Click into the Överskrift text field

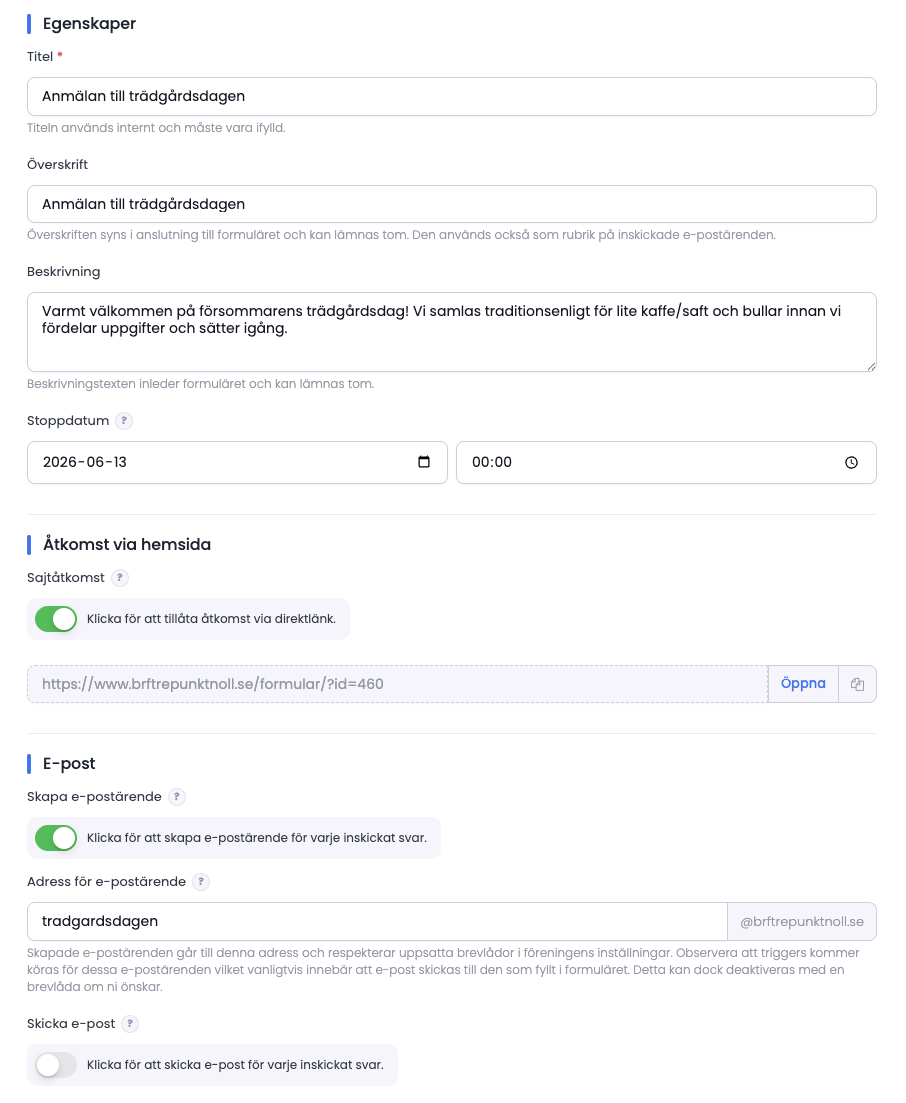(452, 204)
